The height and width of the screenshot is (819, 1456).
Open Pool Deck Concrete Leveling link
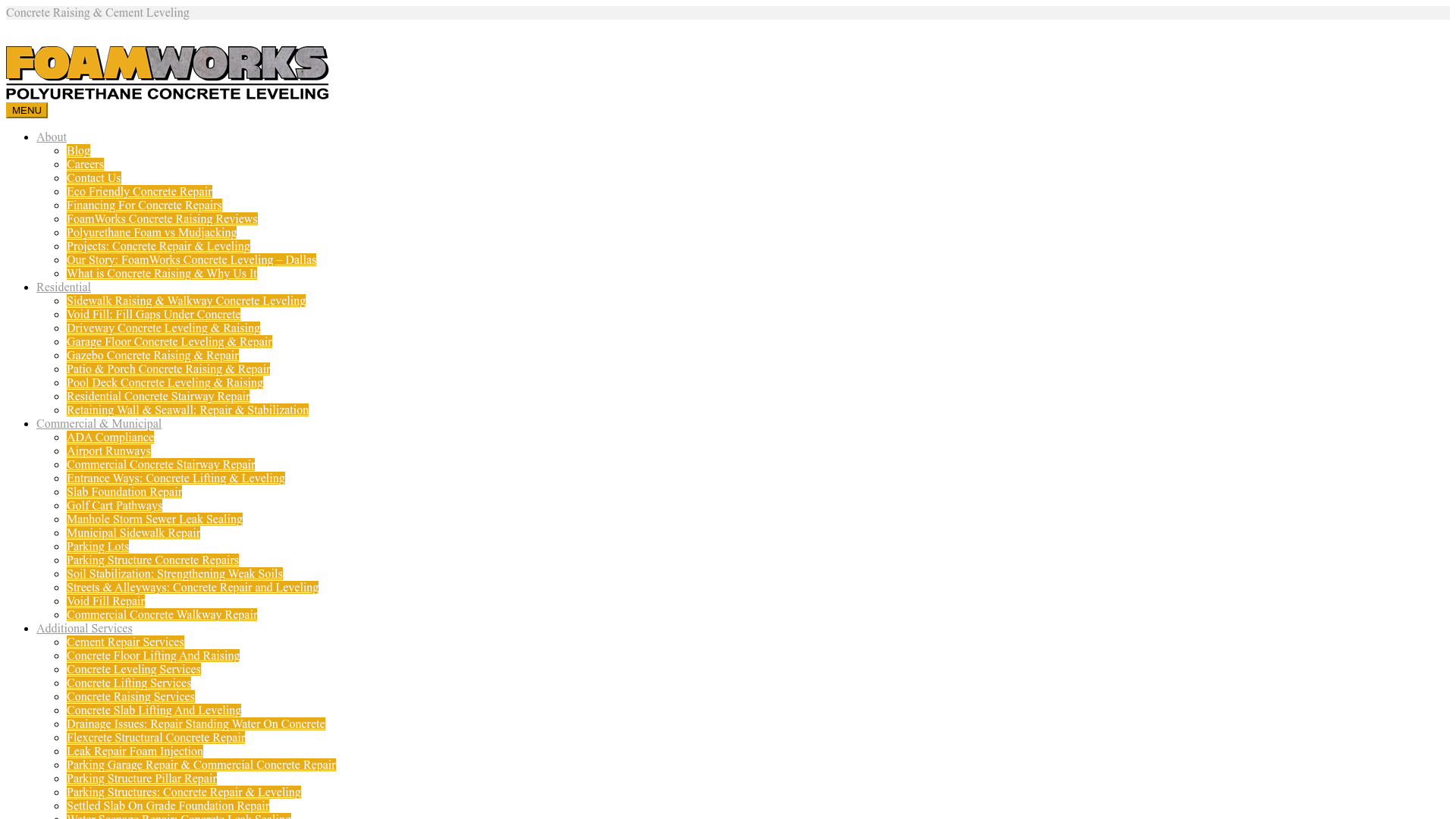coord(165,383)
